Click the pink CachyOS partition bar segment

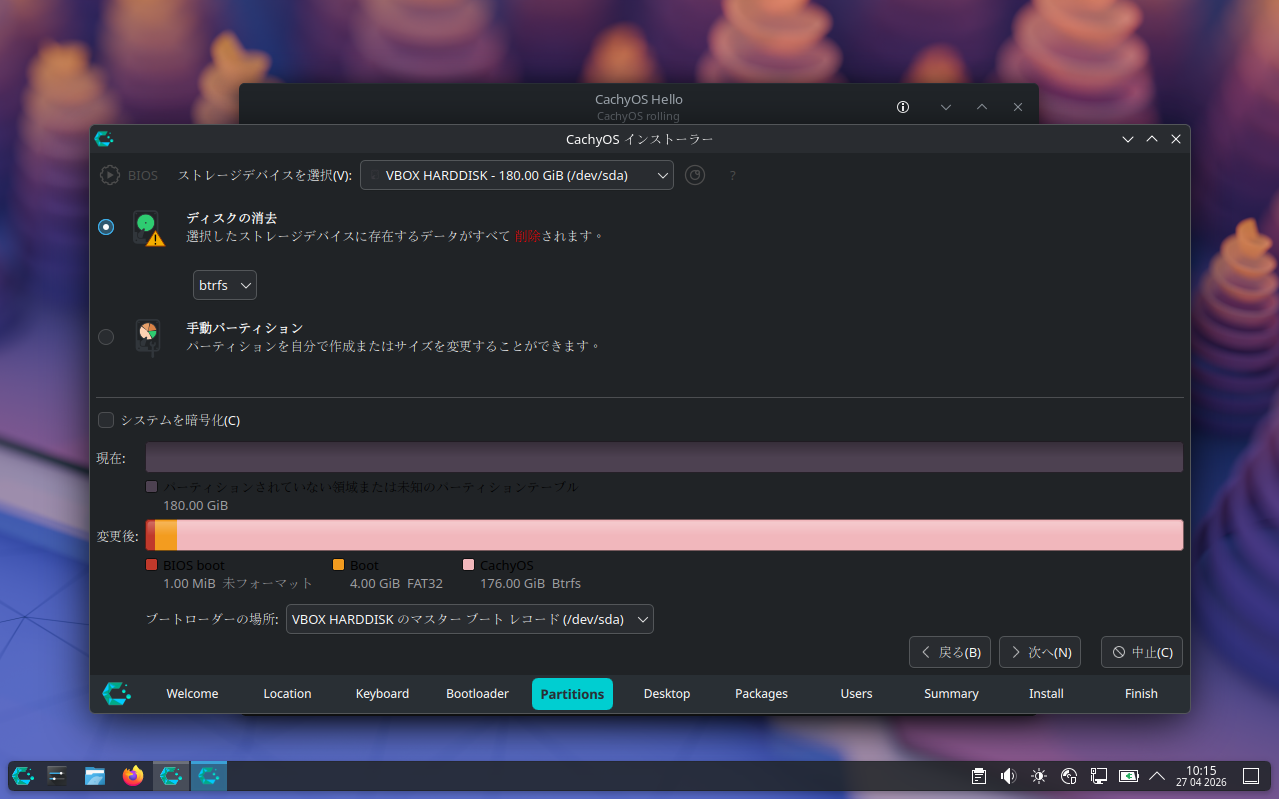point(680,535)
